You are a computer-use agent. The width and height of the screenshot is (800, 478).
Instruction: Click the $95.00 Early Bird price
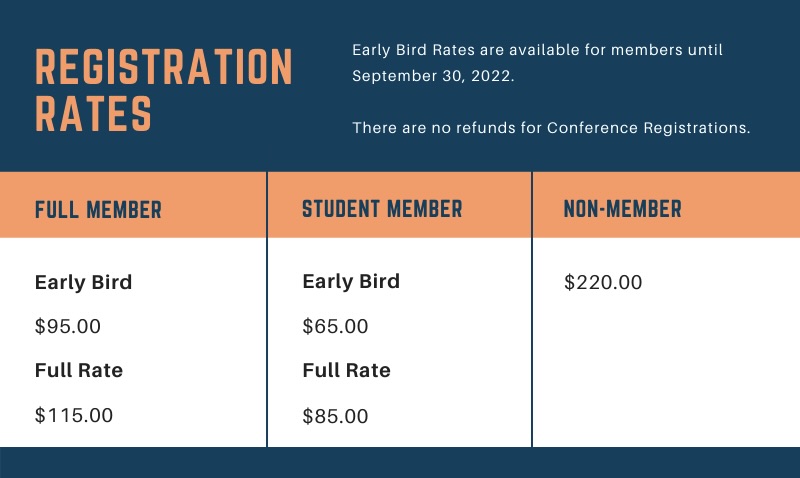tap(68, 326)
